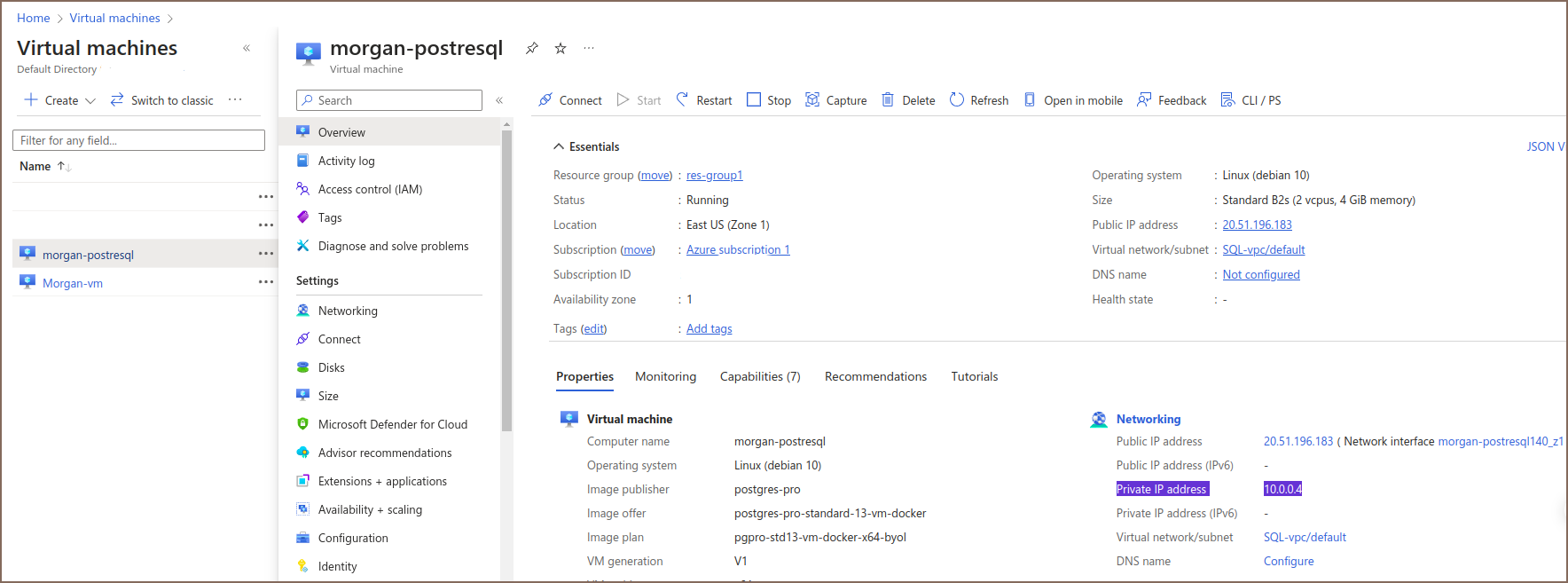This screenshot has height=583, width=1568.
Task: Connect to the VM from toolbar
Action: [569, 100]
